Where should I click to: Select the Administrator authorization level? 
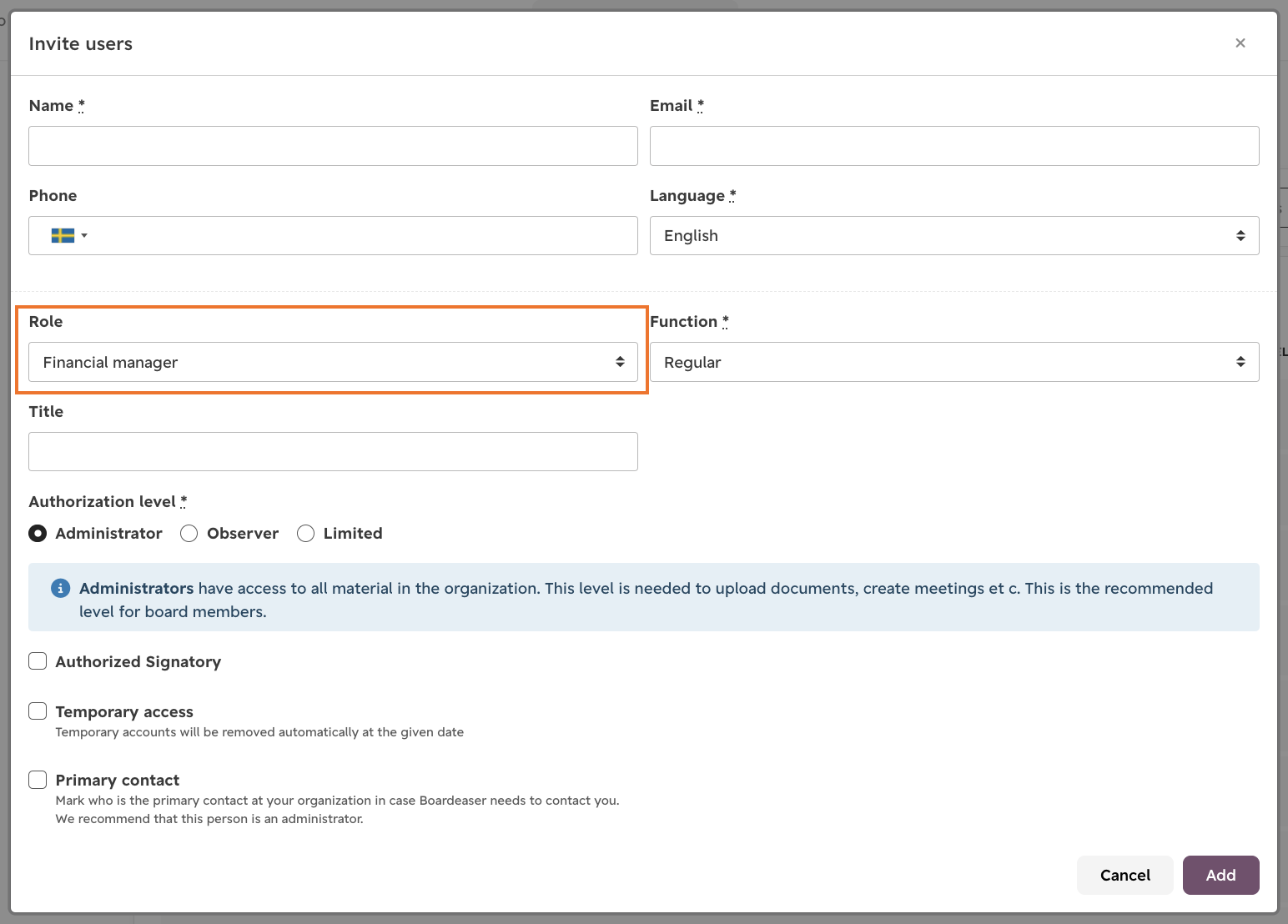pos(38,533)
